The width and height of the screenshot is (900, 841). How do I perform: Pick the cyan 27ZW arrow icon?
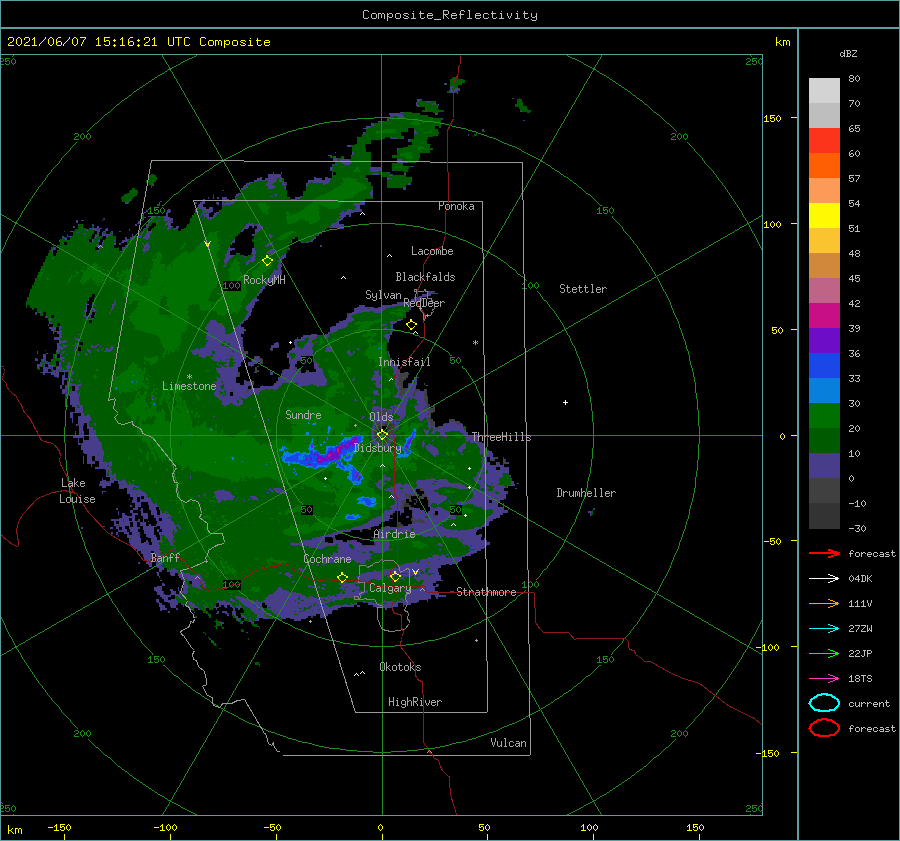[x=824, y=629]
